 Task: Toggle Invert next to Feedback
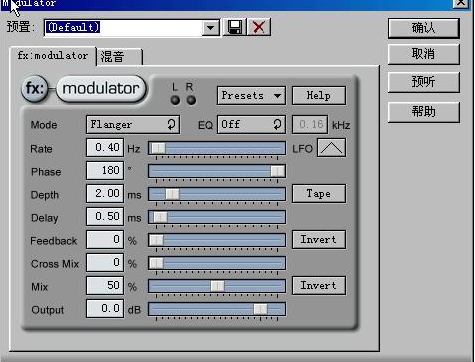[x=319, y=239]
